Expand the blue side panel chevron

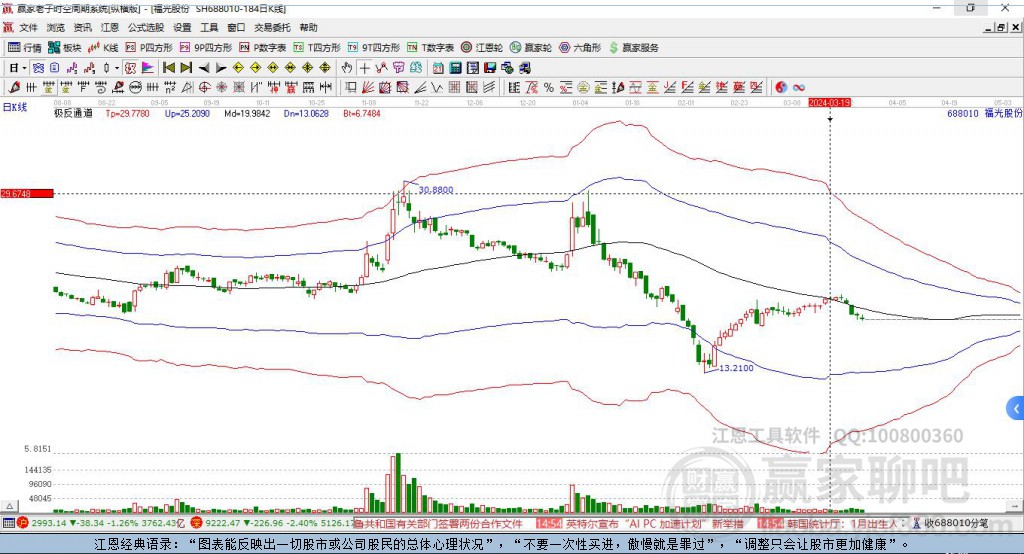tap(1016, 409)
